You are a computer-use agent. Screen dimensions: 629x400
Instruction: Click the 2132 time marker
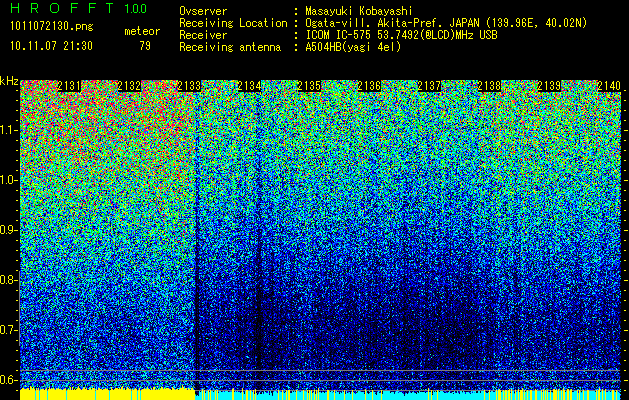[129, 86]
